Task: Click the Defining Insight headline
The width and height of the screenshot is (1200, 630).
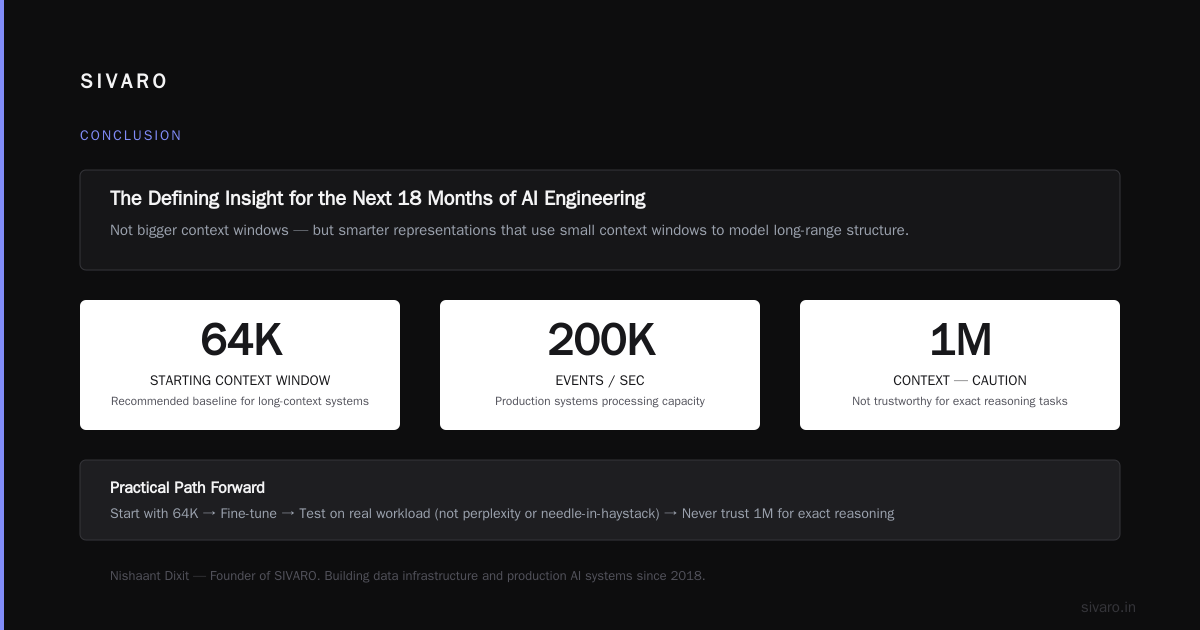Action: tap(378, 198)
